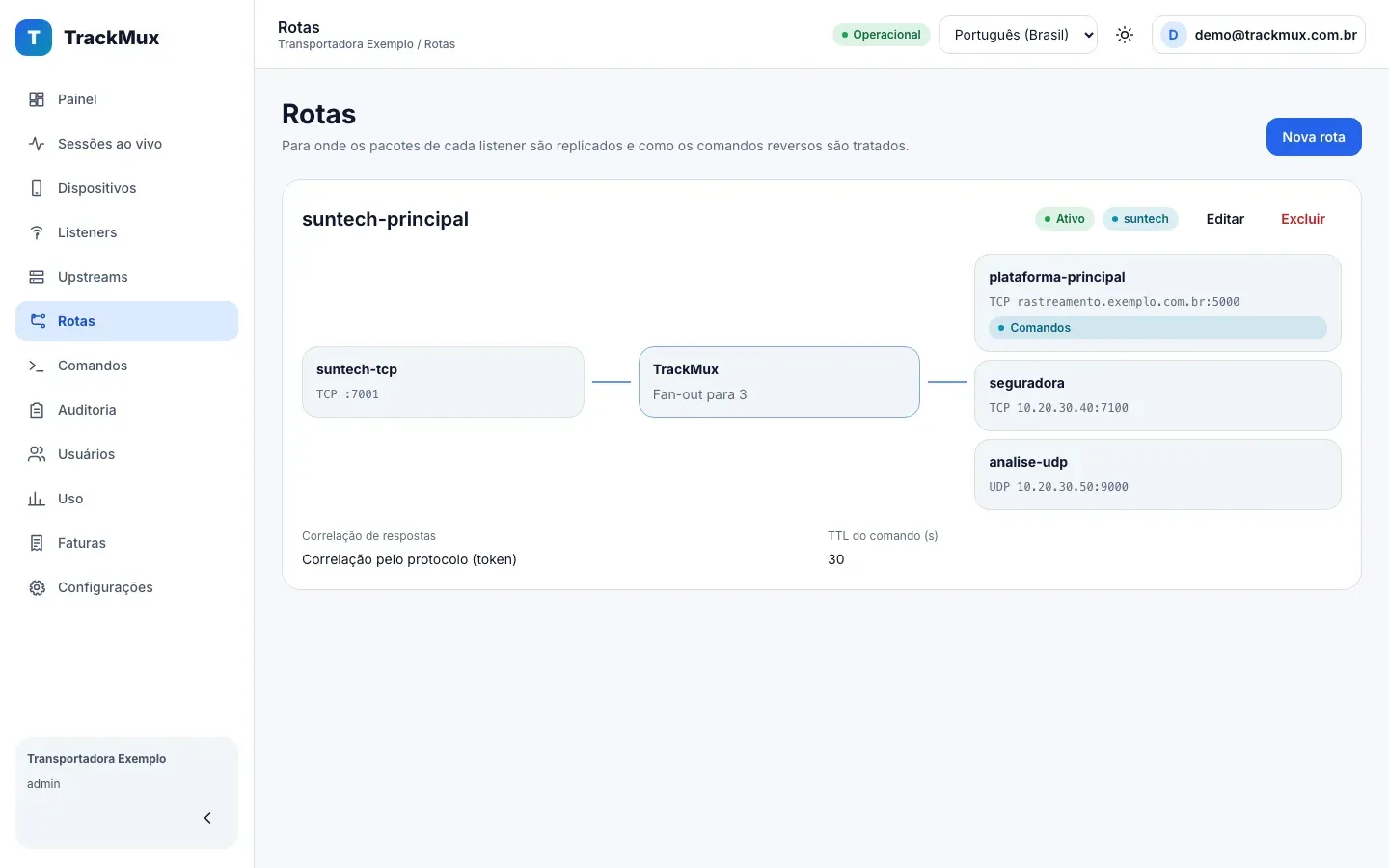Click the TrackMux logo icon
The width and height of the screenshot is (1389, 868).
click(34, 38)
